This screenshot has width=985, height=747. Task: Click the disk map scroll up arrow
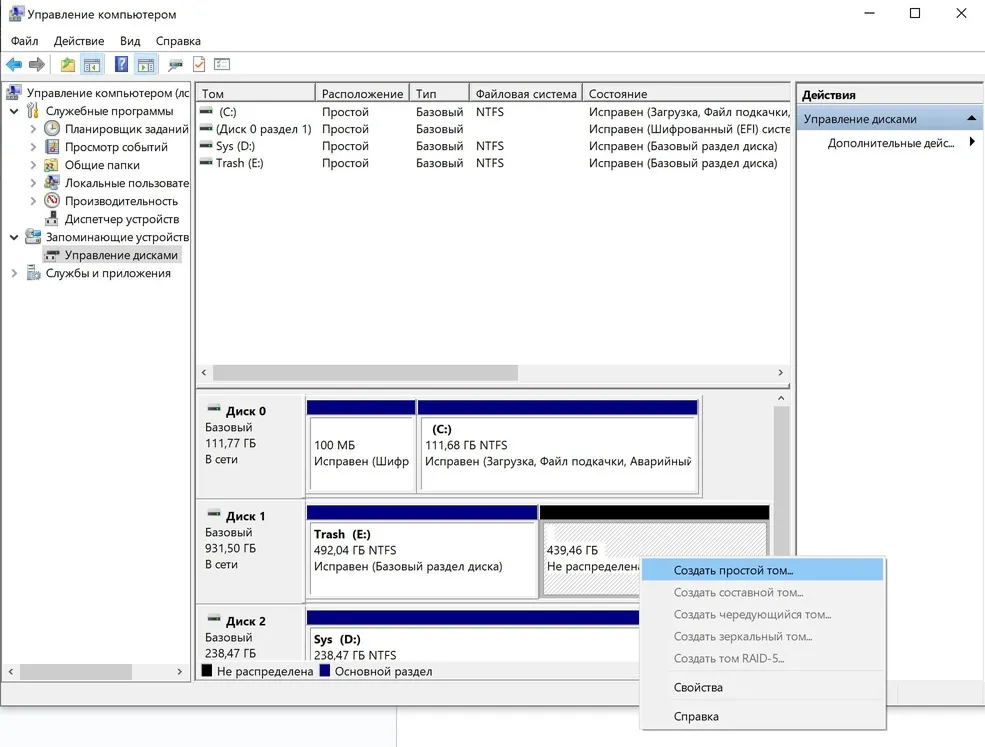(x=781, y=398)
